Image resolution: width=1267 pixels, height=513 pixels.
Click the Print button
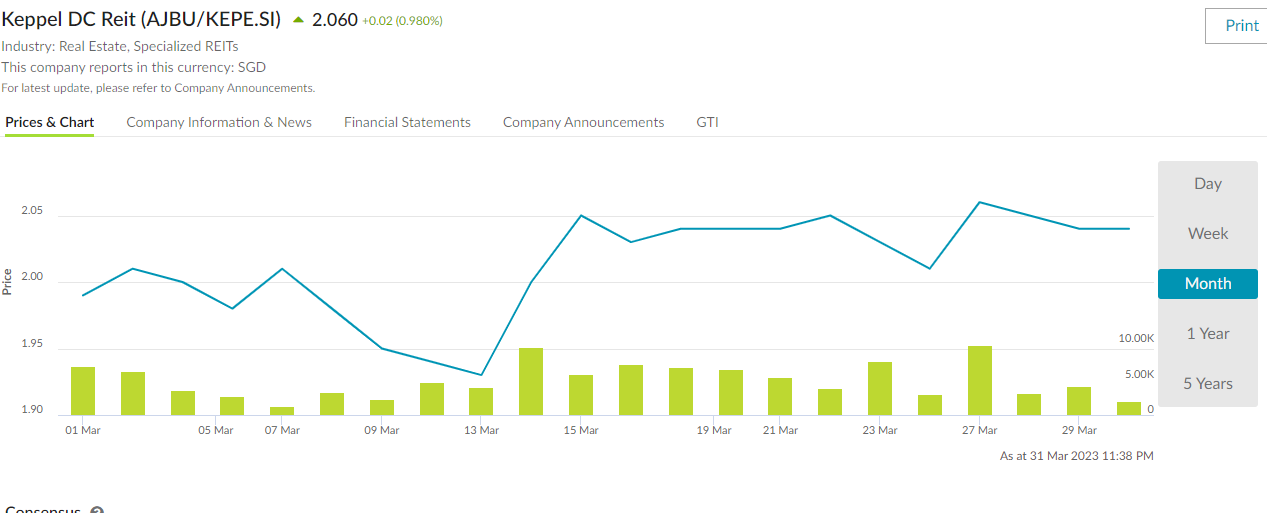click(x=1236, y=26)
